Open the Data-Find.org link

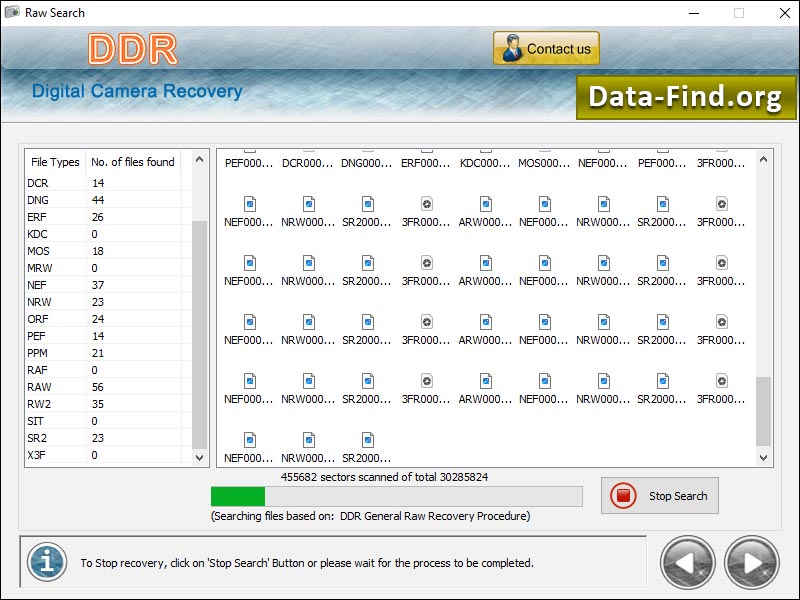click(686, 97)
